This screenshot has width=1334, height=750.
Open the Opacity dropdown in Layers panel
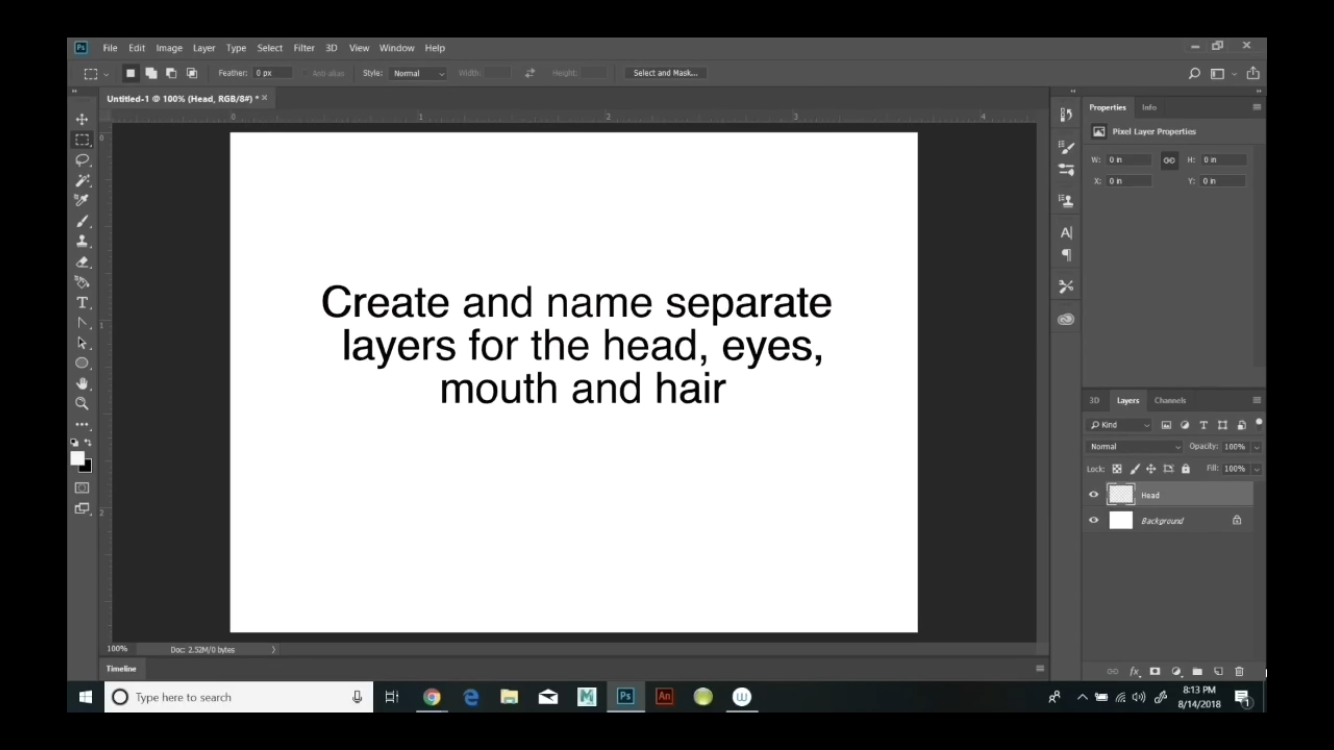click(1255, 446)
